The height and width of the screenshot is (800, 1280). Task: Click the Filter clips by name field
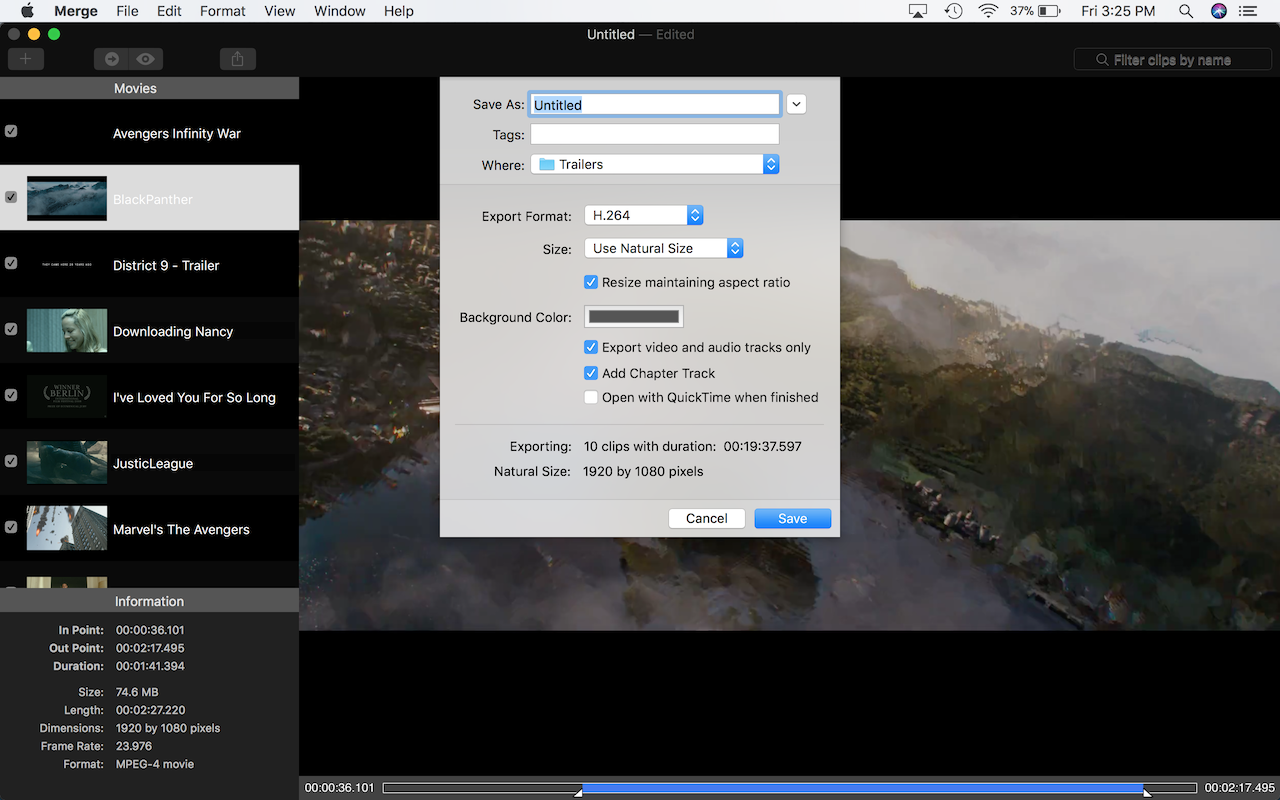tap(1173, 60)
